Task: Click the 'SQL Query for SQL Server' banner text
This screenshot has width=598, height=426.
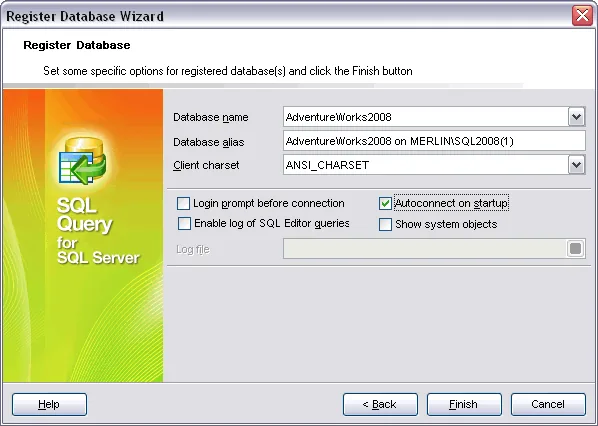Action: (x=98, y=231)
